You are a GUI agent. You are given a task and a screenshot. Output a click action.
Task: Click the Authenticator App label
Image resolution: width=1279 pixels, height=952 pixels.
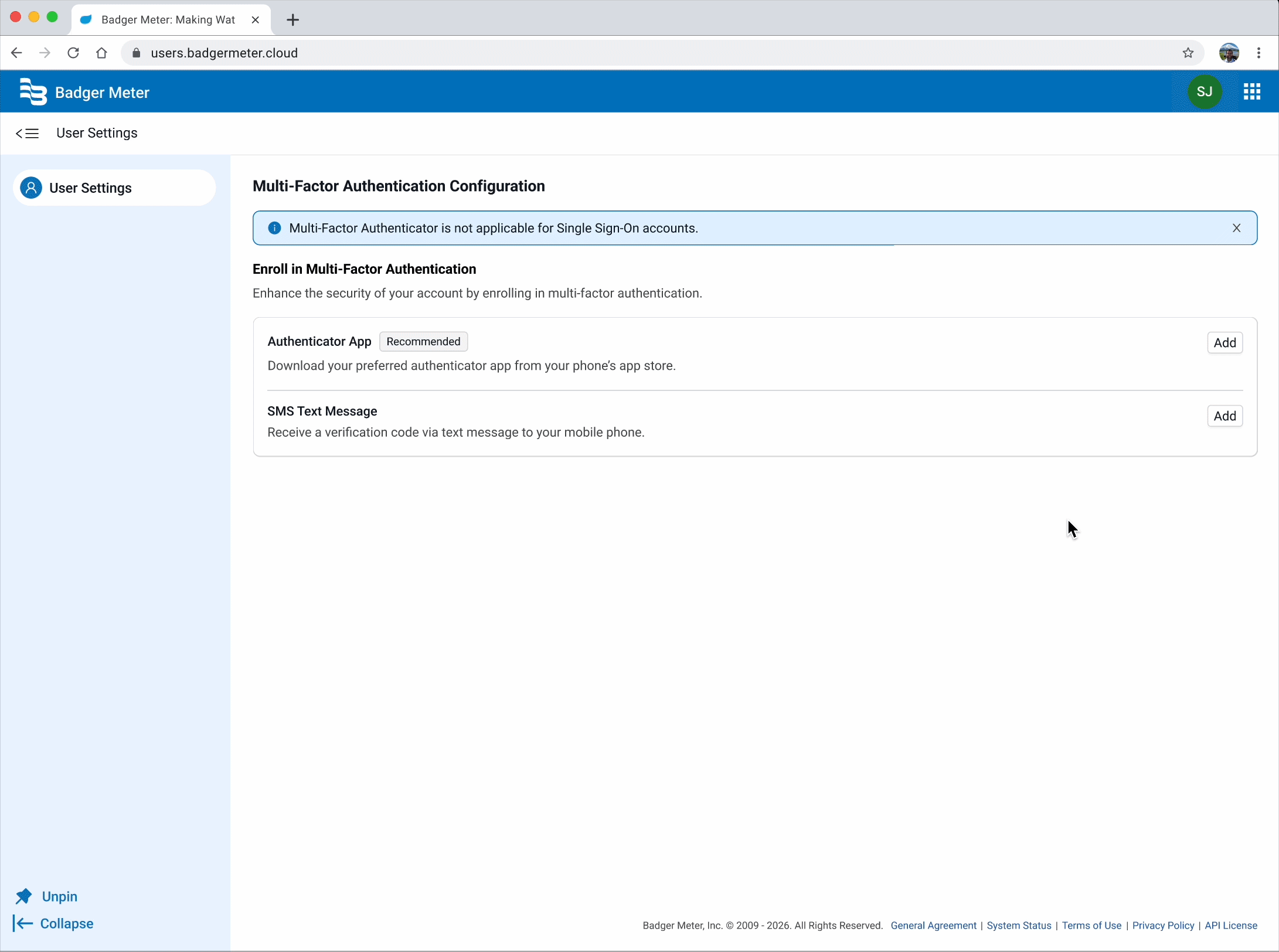319,342
